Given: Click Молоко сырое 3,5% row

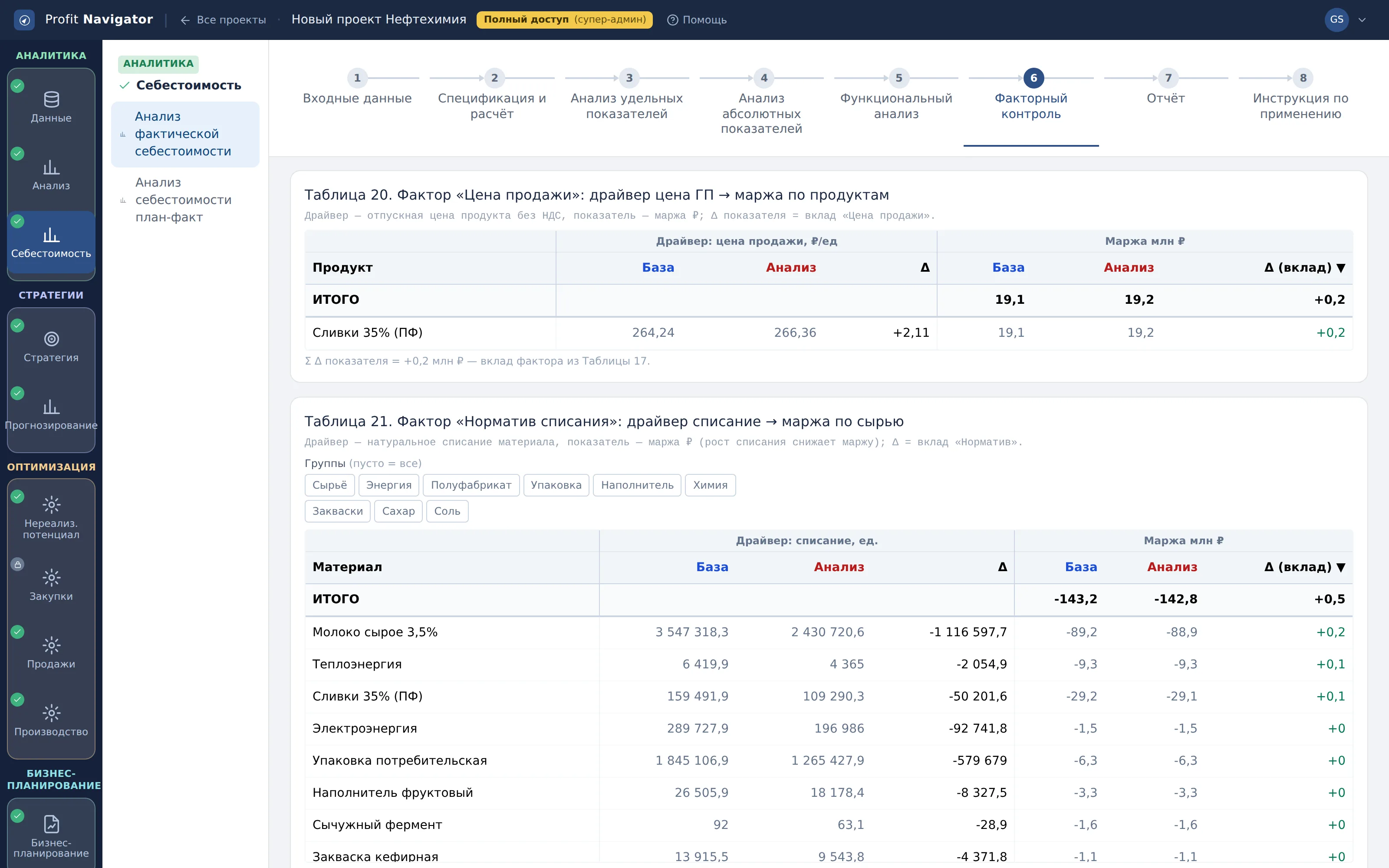Looking at the screenshot, I should 829,632.
